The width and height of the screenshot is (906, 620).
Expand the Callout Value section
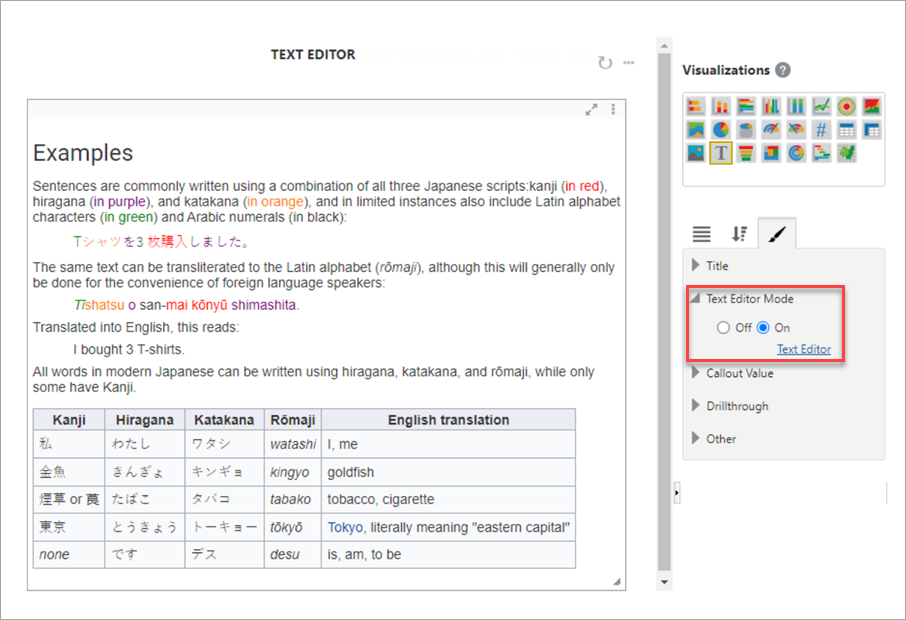coord(739,373)
